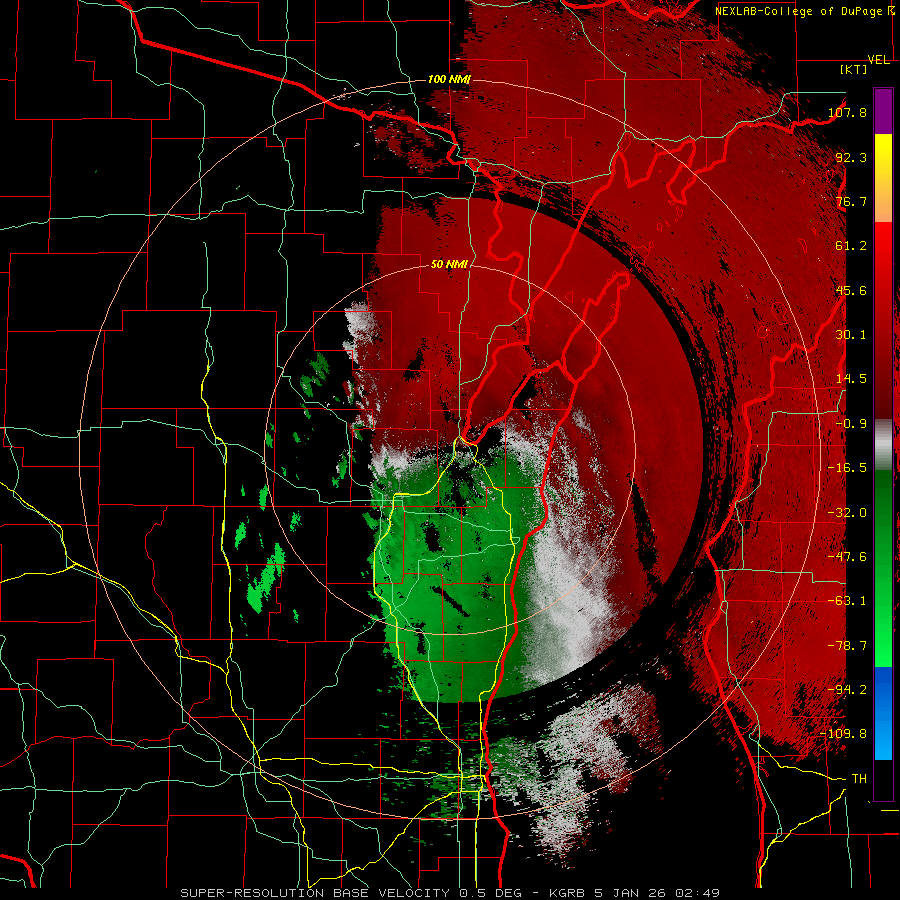
Task: Click the '100 NMI' range ring label
Action: (449, 79)
